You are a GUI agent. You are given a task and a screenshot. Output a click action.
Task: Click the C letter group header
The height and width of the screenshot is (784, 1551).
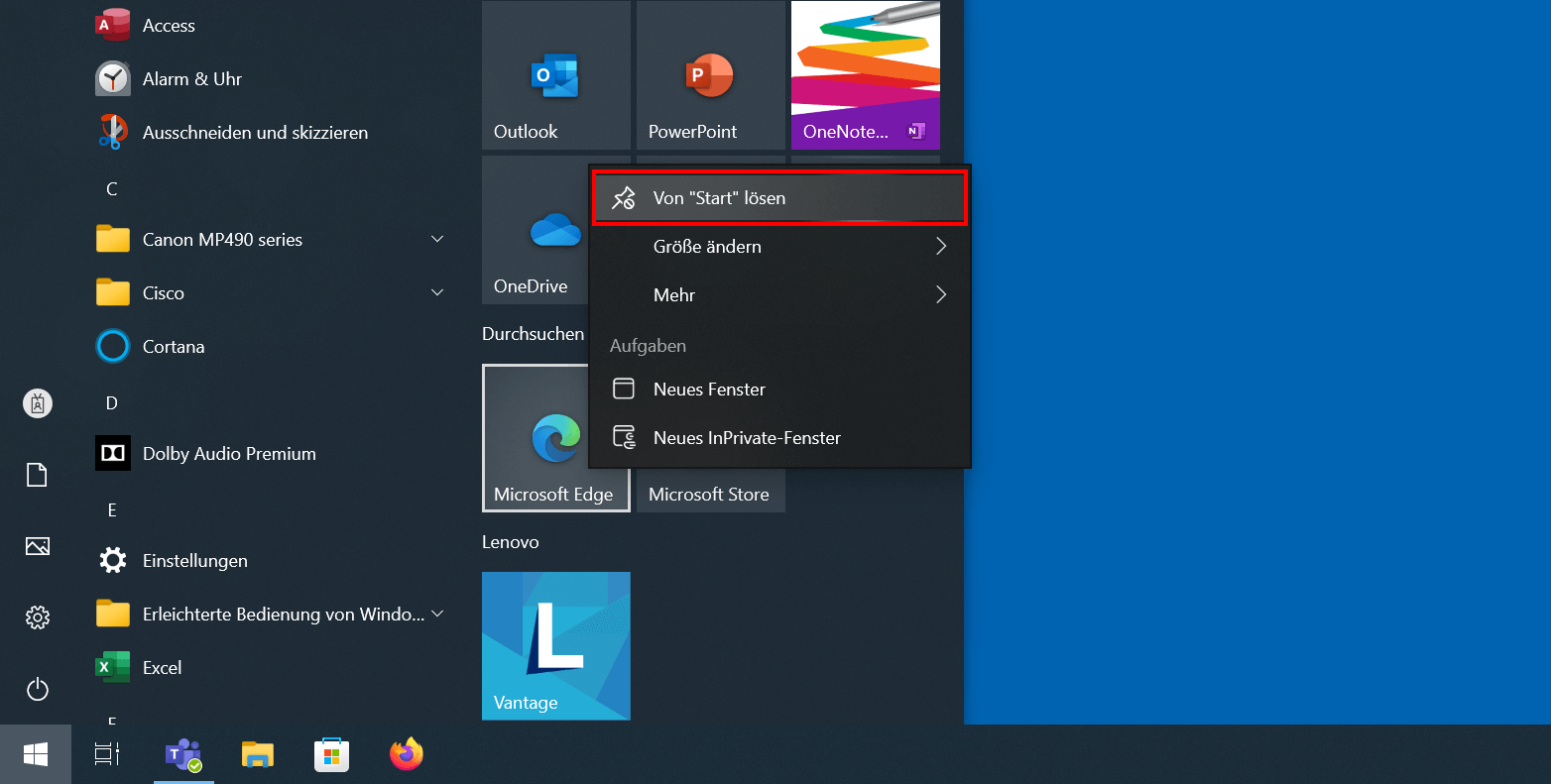(112, 188)
